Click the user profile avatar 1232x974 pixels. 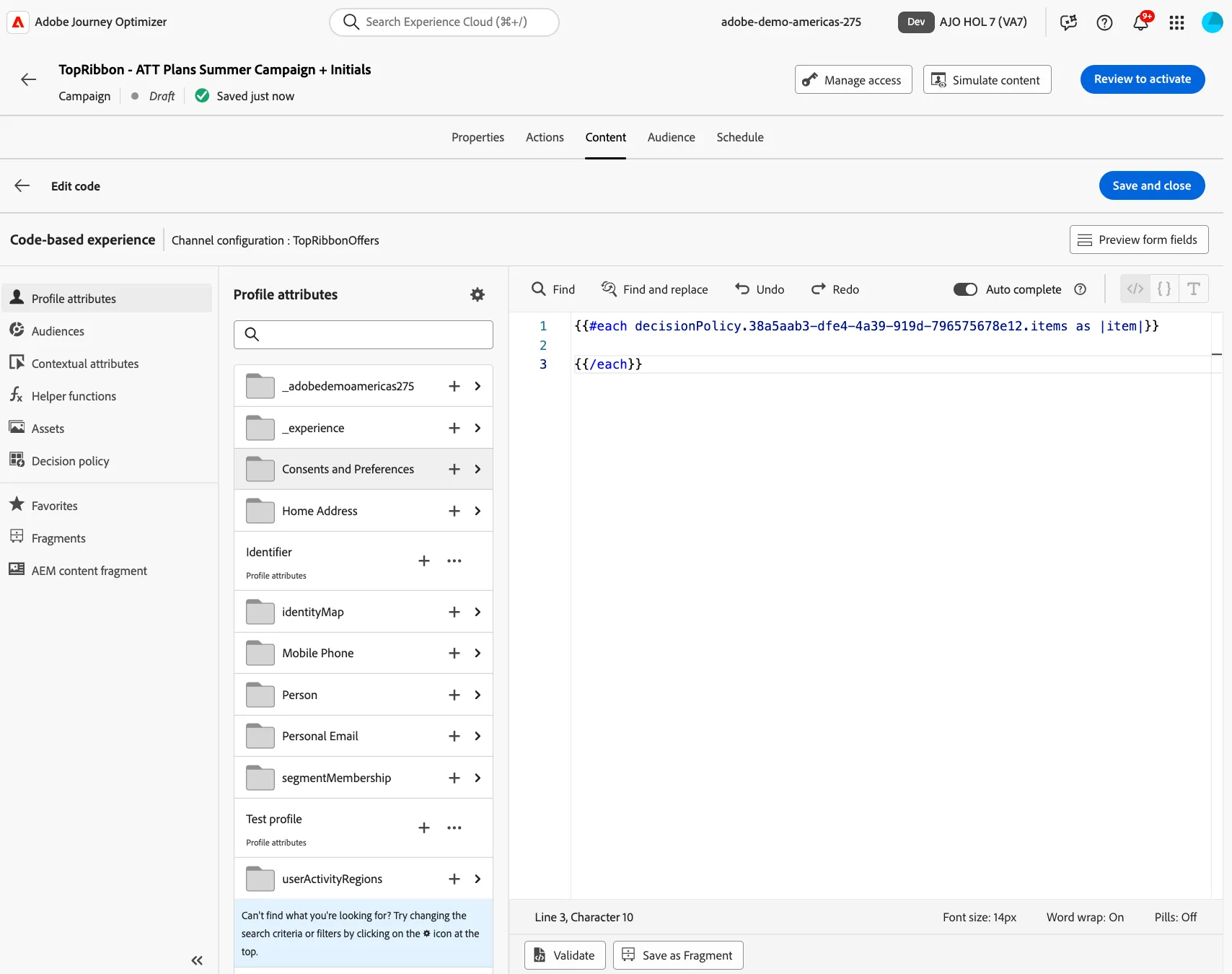(x=1212, y=22)
